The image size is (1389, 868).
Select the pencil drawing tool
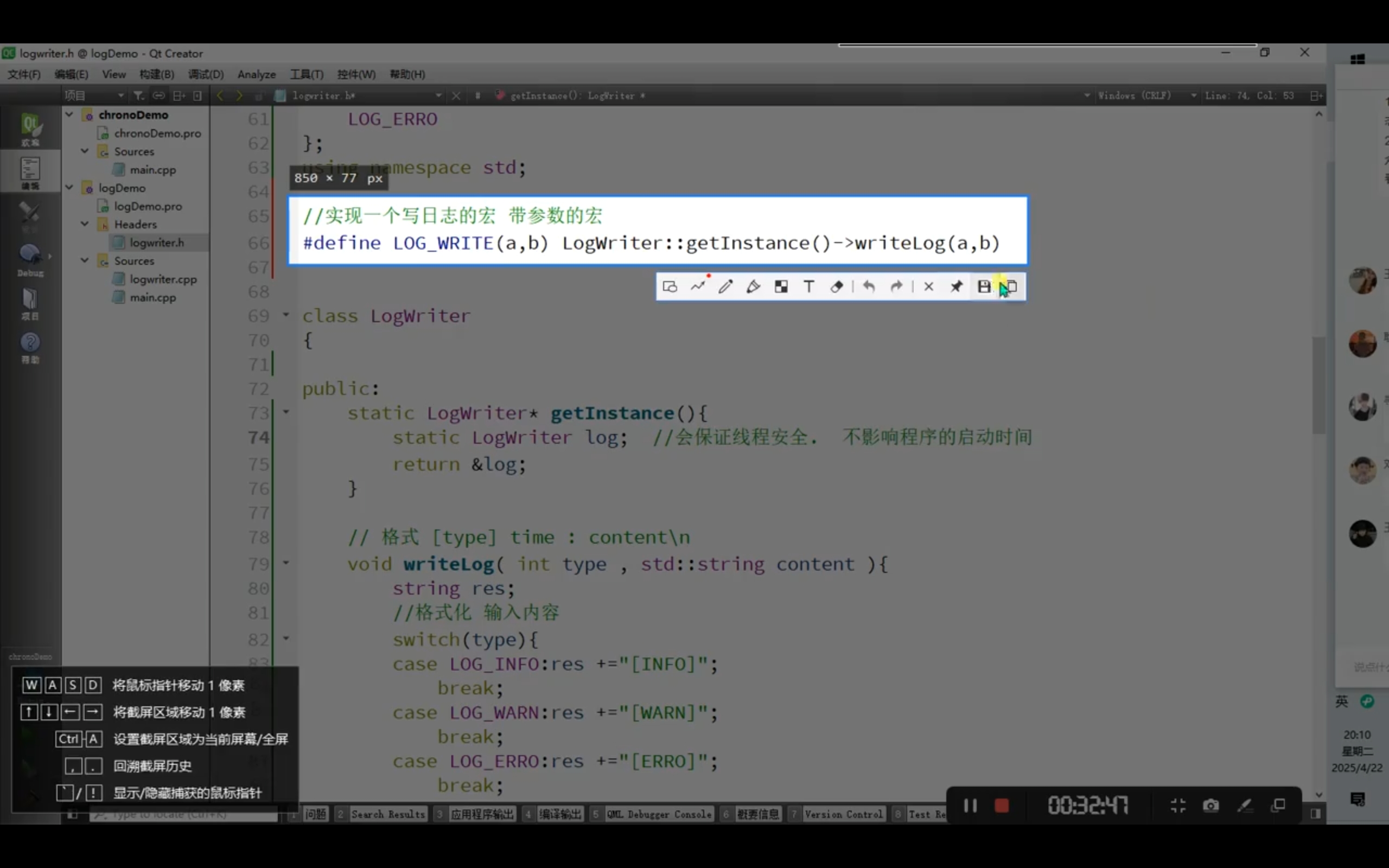(x=725, y=286)
